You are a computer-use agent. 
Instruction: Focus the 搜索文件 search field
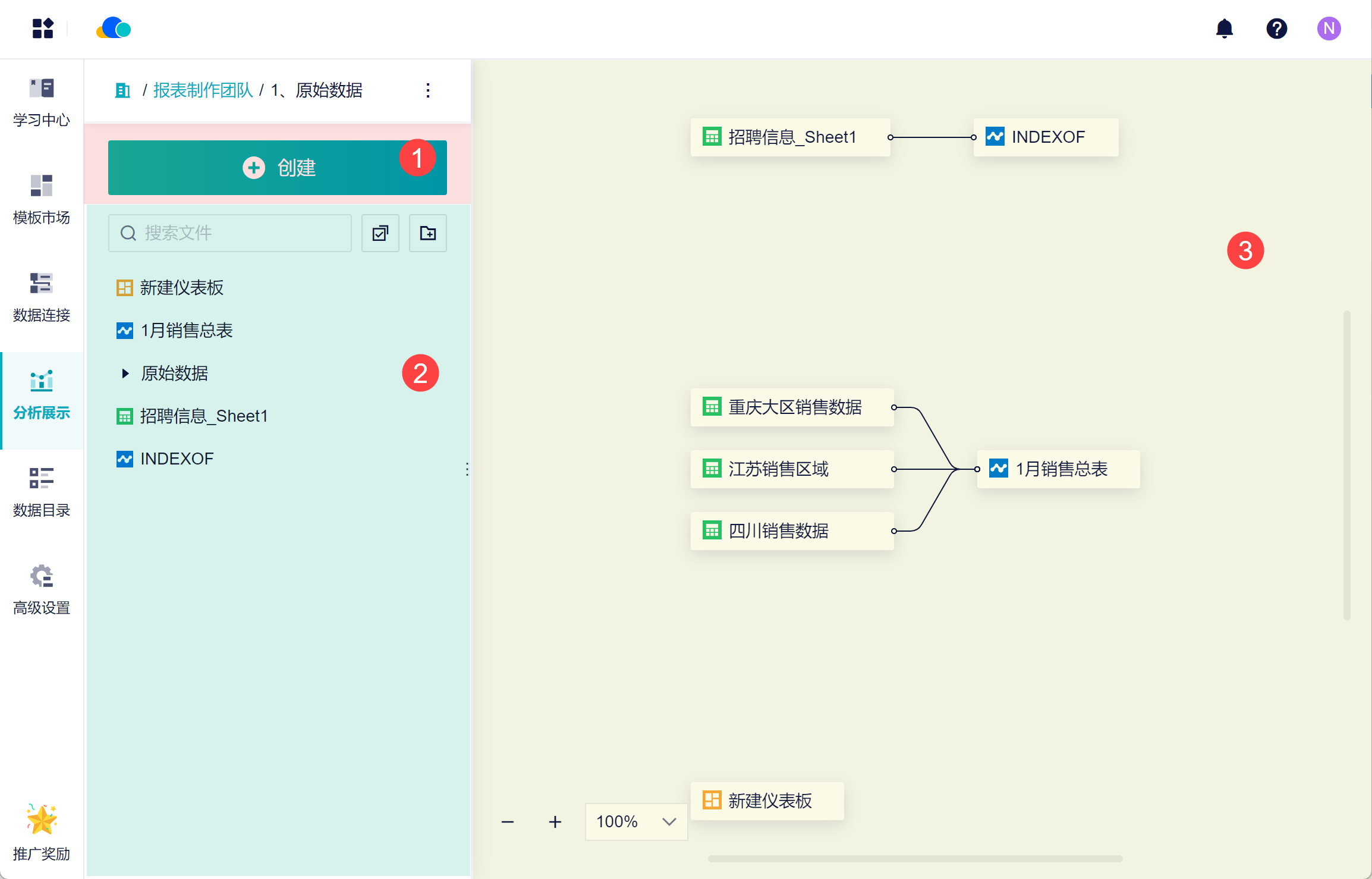click(230, 233)
